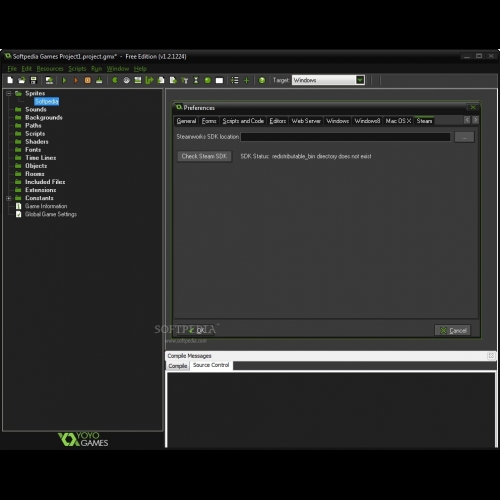The width and height of the screenshot is (500, 500).
Task: Collapse the Sprites tree folder
Action: coord(9,93)
